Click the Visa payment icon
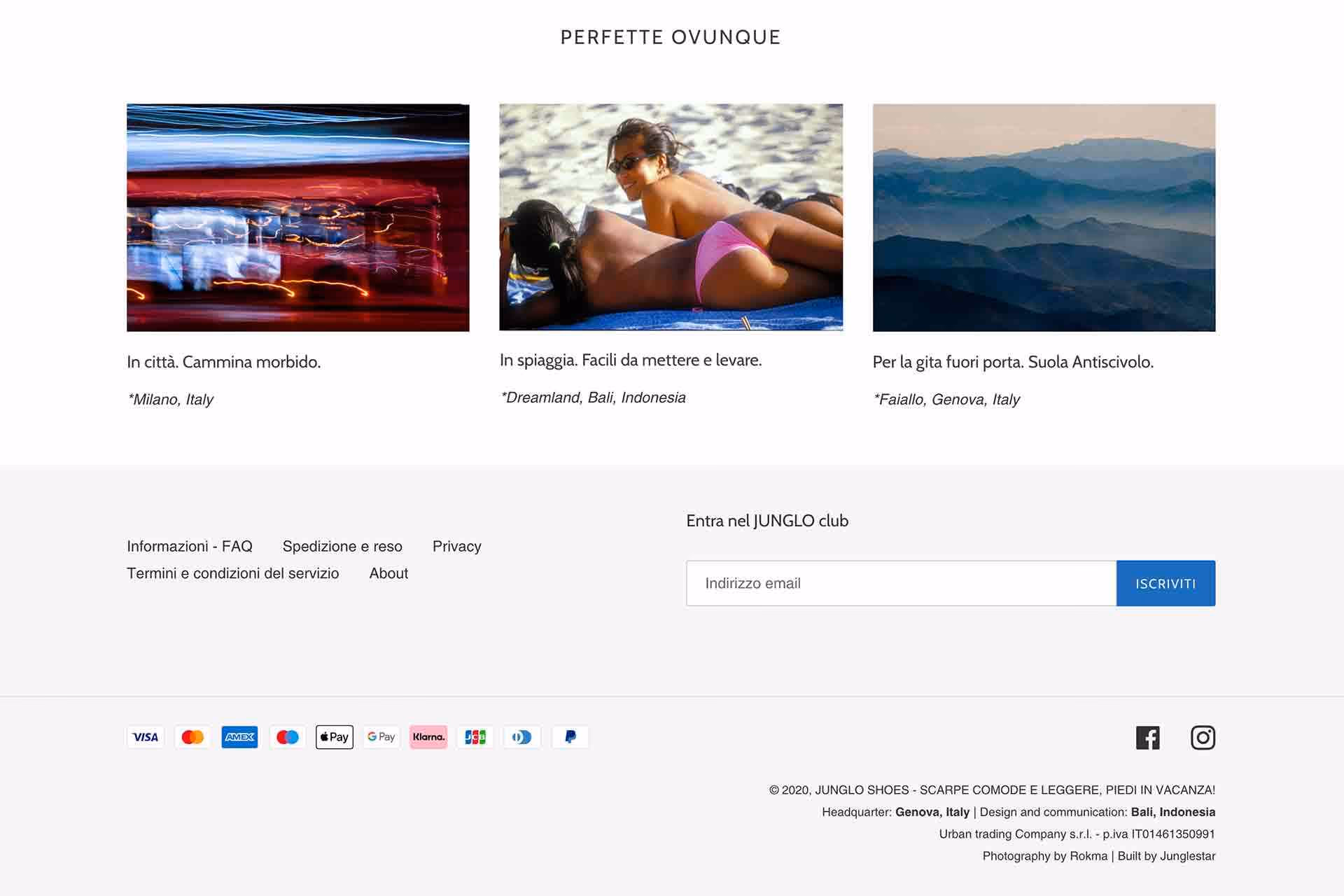This screenshot has height=896, width=1344. (146, 737)
